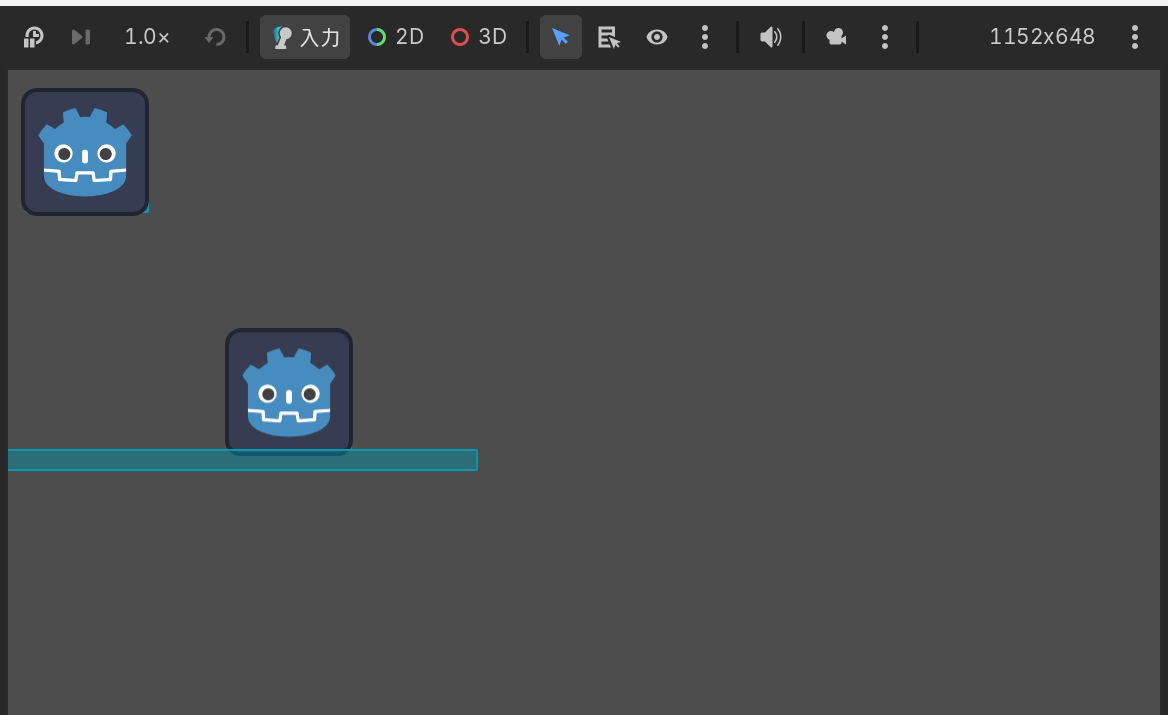
Task: Enable 2D node selection mode
Action: click(x=396, y=36)
